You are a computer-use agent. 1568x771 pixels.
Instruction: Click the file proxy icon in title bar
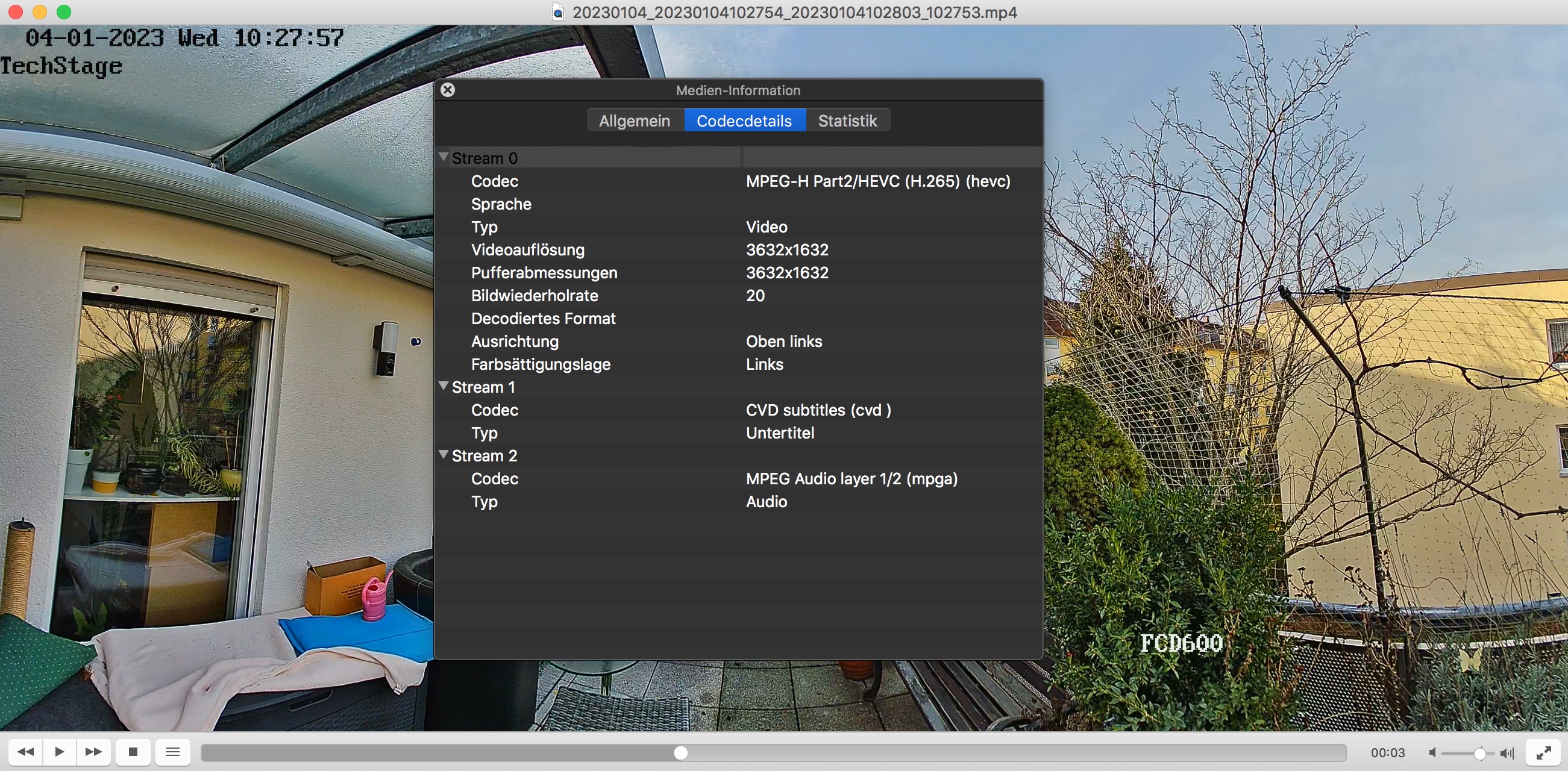pyautogui.click(x=557, y=12)
